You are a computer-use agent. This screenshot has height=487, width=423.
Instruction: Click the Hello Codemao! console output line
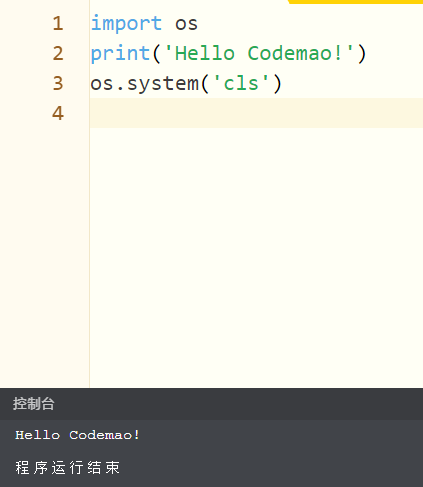point(77,435)
